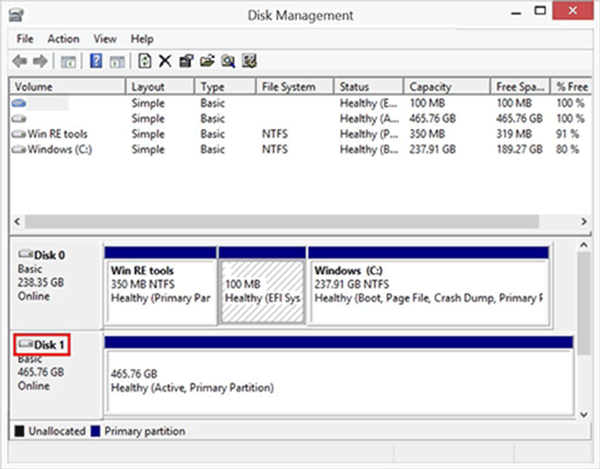Sort by the % Free column header

pos(572,87)
